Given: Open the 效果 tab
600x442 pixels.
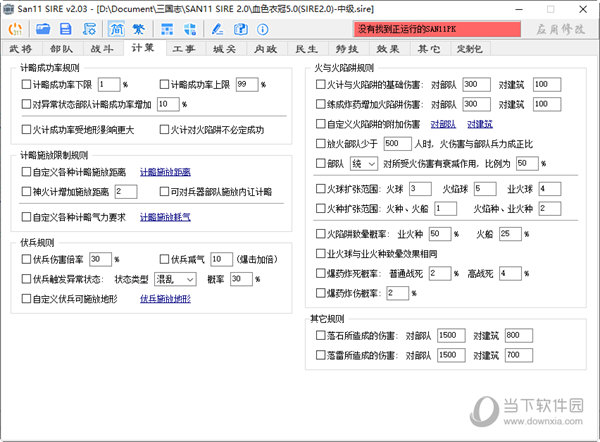Looking at the screenshot, I should click(x=388, y=49).
